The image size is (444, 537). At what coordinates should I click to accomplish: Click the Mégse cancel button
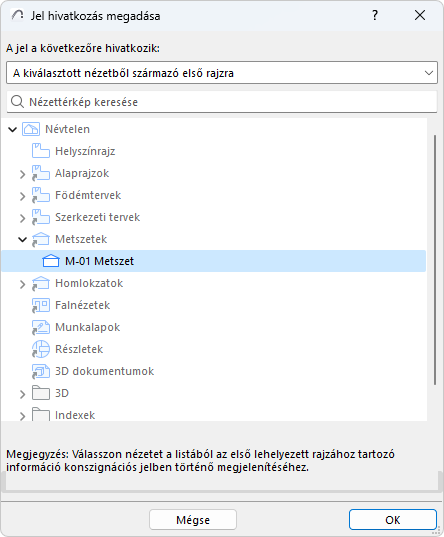(x=193, y=520)
